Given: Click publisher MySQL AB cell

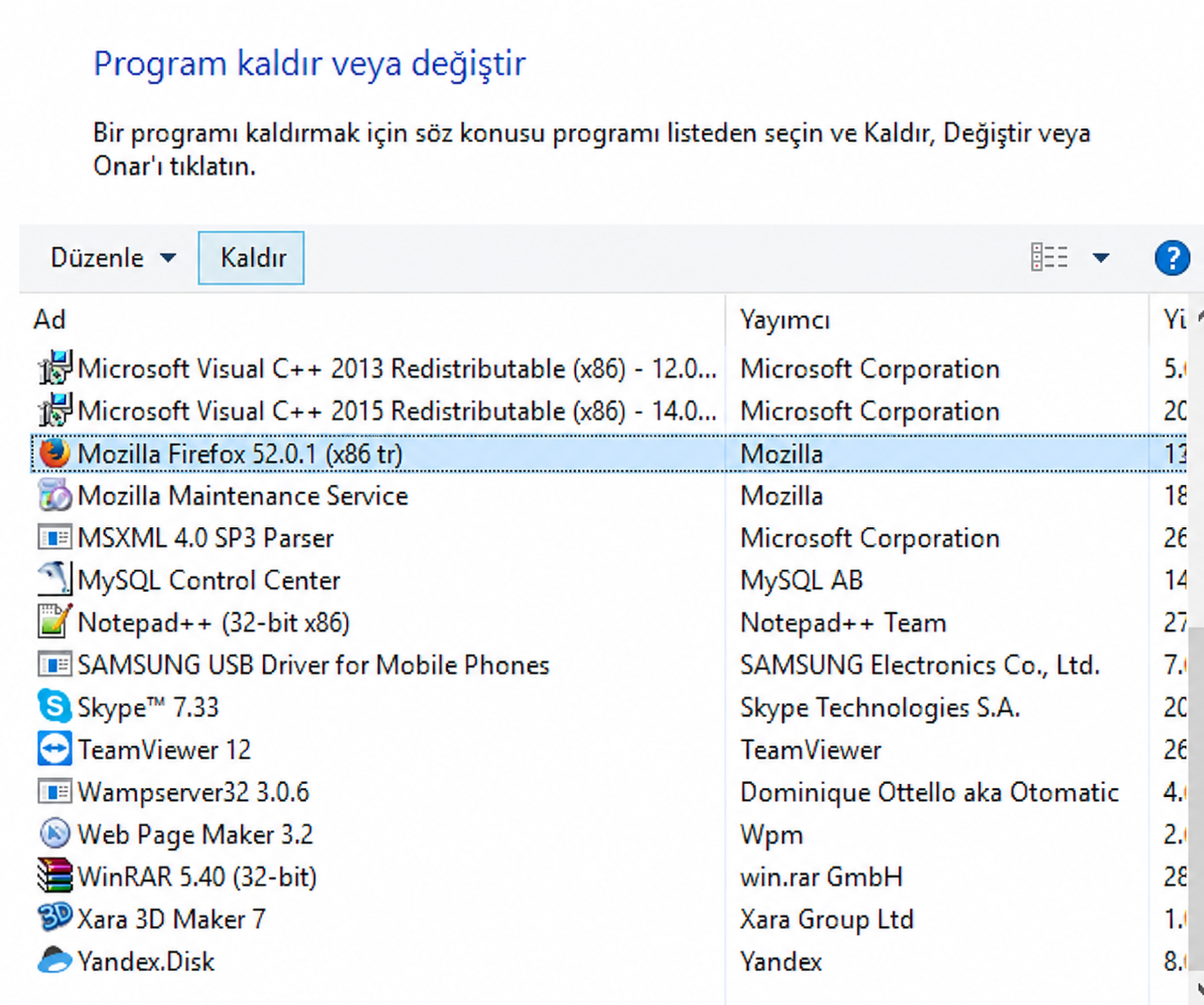Looking at the screenshot, I should click(x=801, y=580).
